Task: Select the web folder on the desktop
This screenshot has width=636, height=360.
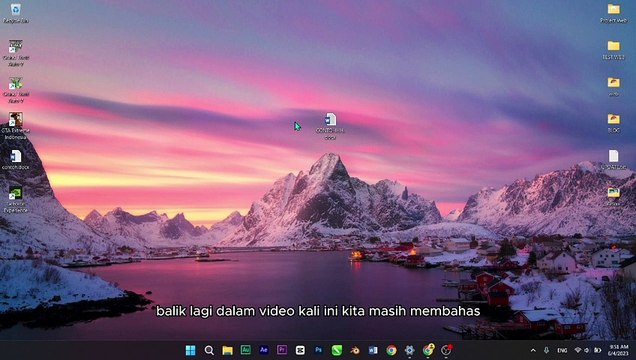Action: click(613, 86)
